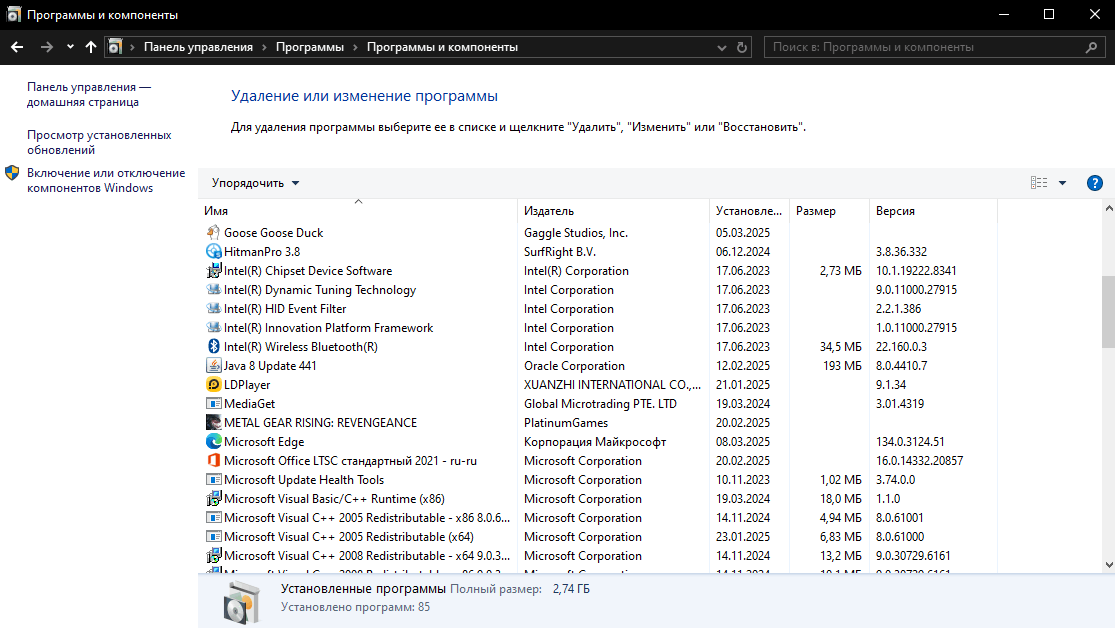
Task: Click the Gaggle Studios, Inc. publisher cell
Action: (576, 233)
